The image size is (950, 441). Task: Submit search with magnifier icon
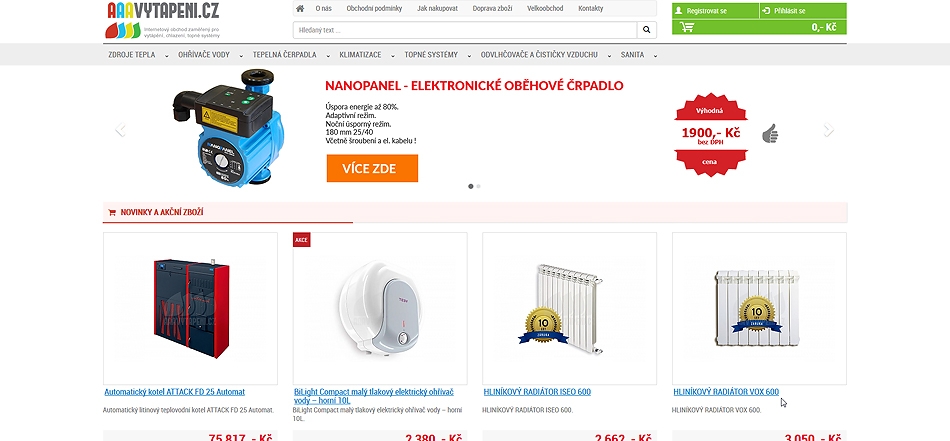tap(646, 30)
